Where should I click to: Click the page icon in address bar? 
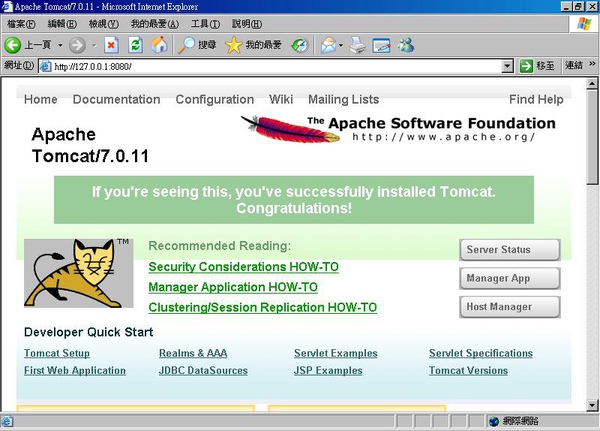46,66
